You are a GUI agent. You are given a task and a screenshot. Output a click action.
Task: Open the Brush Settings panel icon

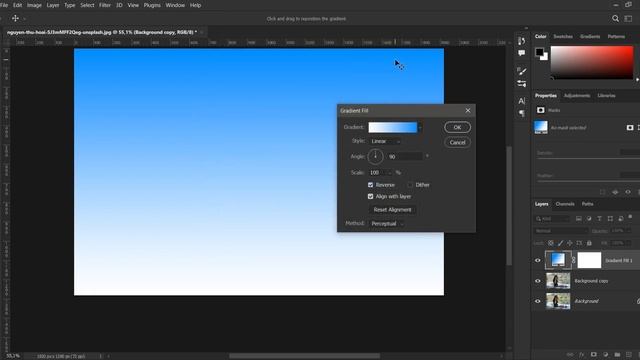(521, 71)
